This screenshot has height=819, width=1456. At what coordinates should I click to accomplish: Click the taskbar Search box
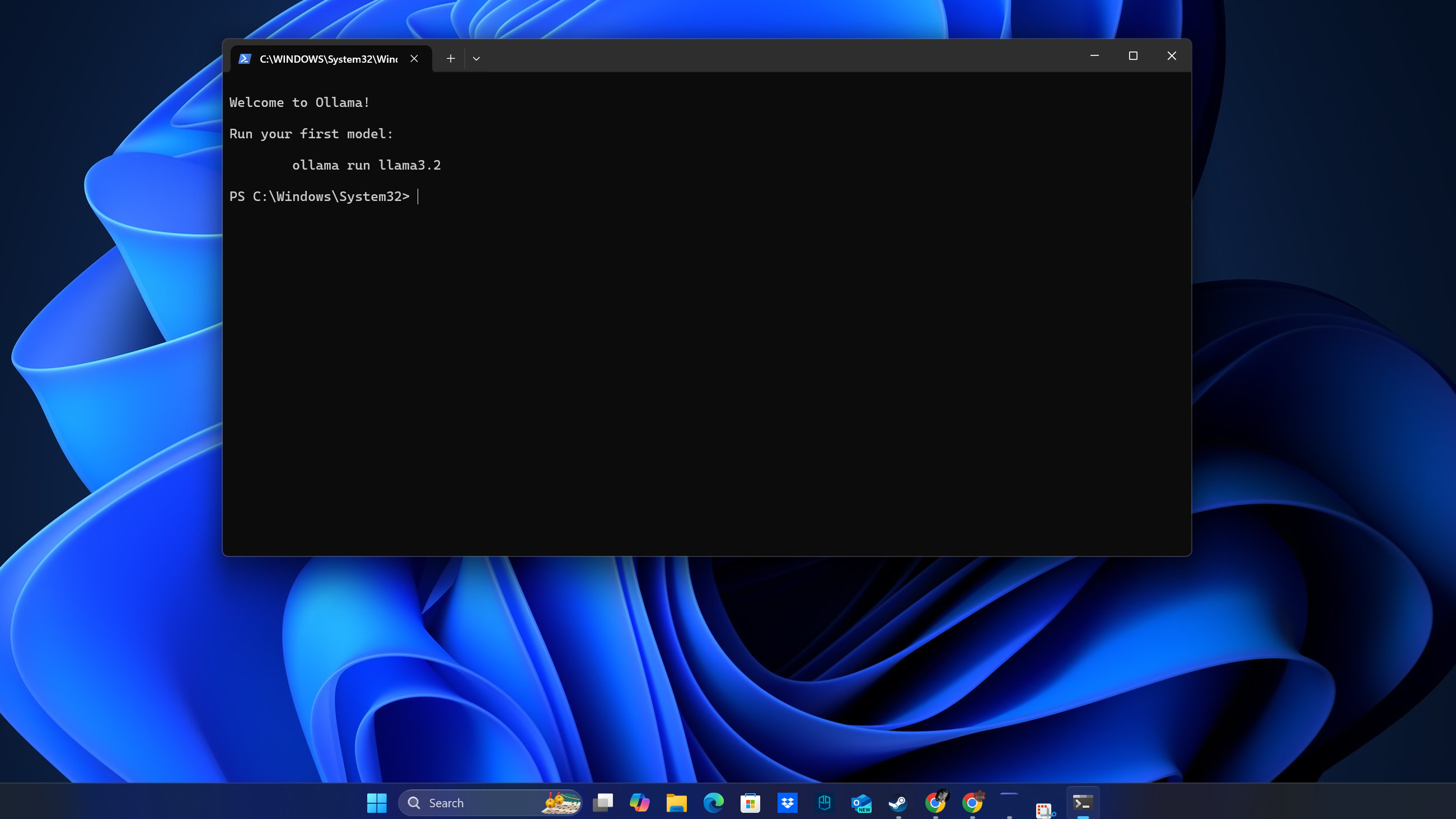coord(475,803)
